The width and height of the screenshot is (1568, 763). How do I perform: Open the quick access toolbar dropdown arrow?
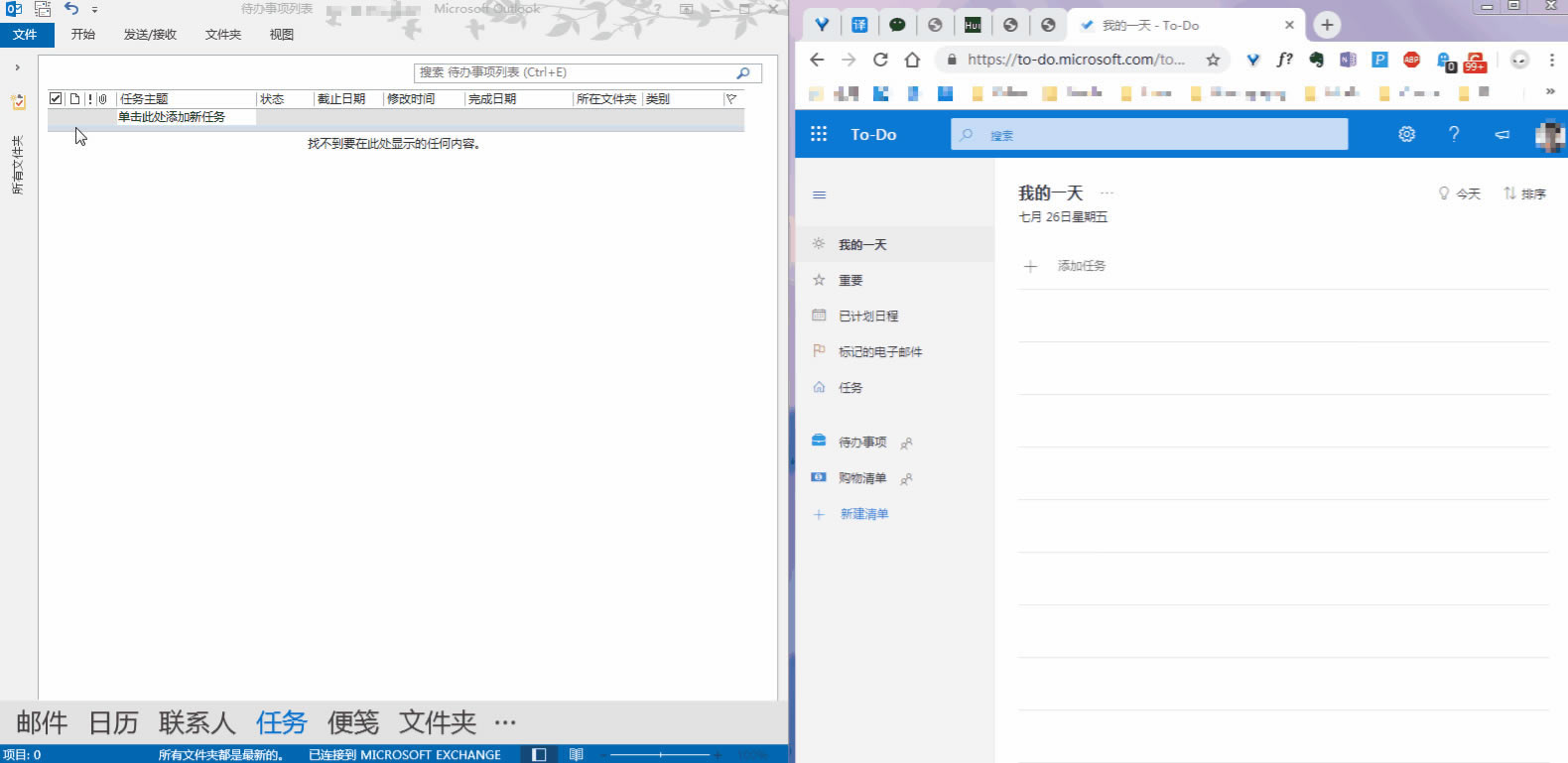click(95, 10)
